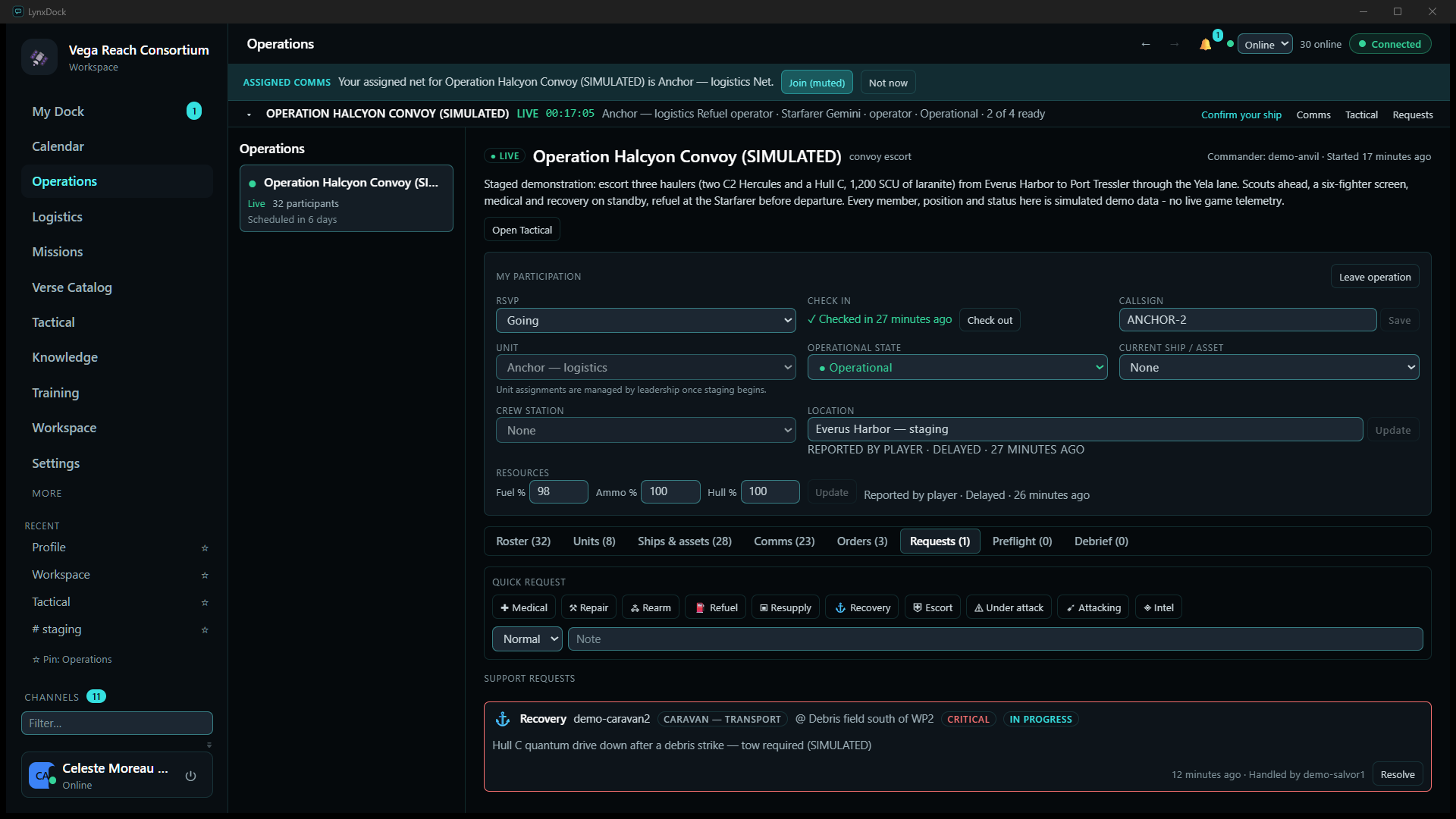Send a Medical quick request
The width and height of the screenshot is (1456, 819).
tap(524, 607)
